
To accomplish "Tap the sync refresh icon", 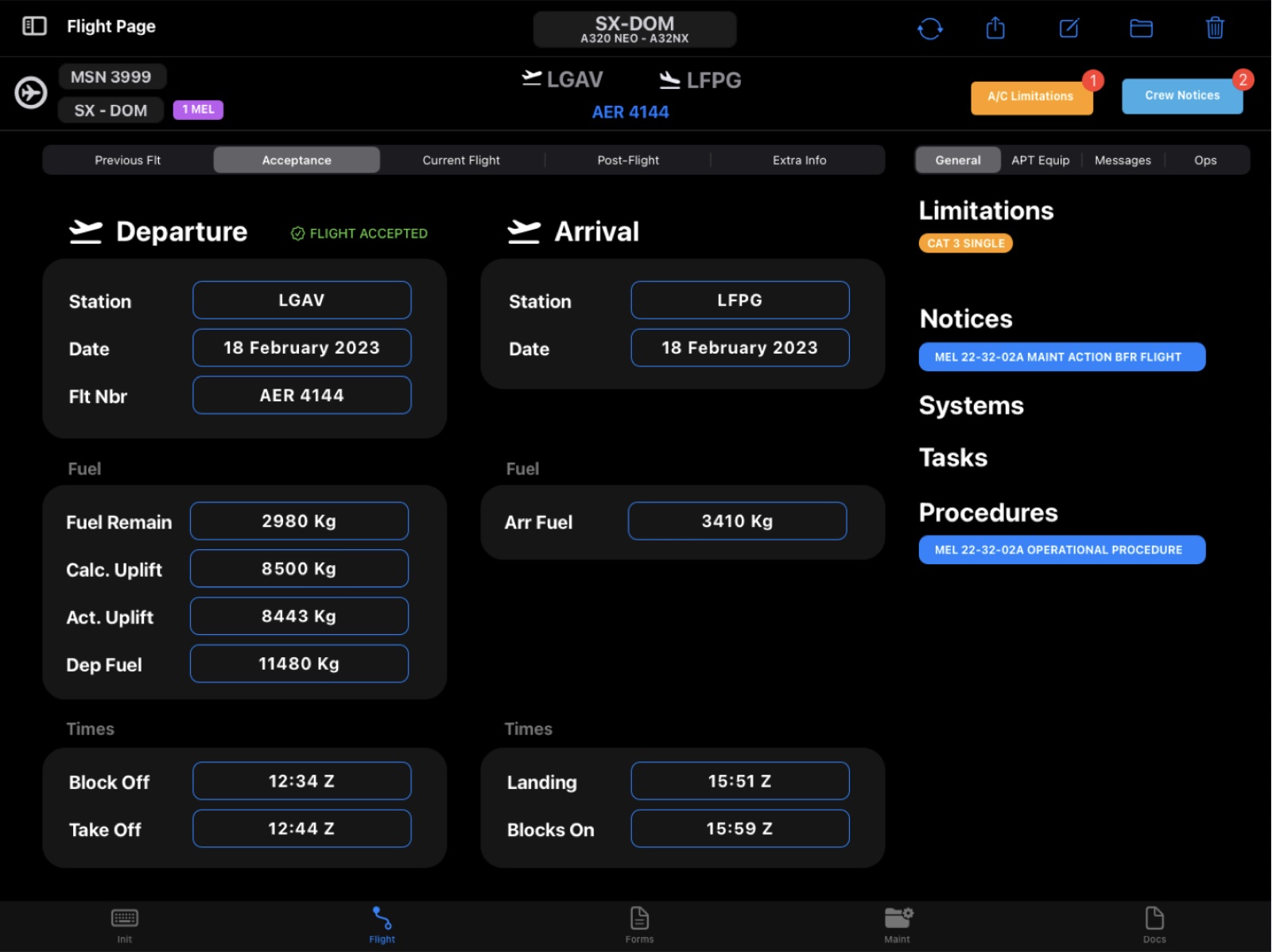I will point(929,29).
